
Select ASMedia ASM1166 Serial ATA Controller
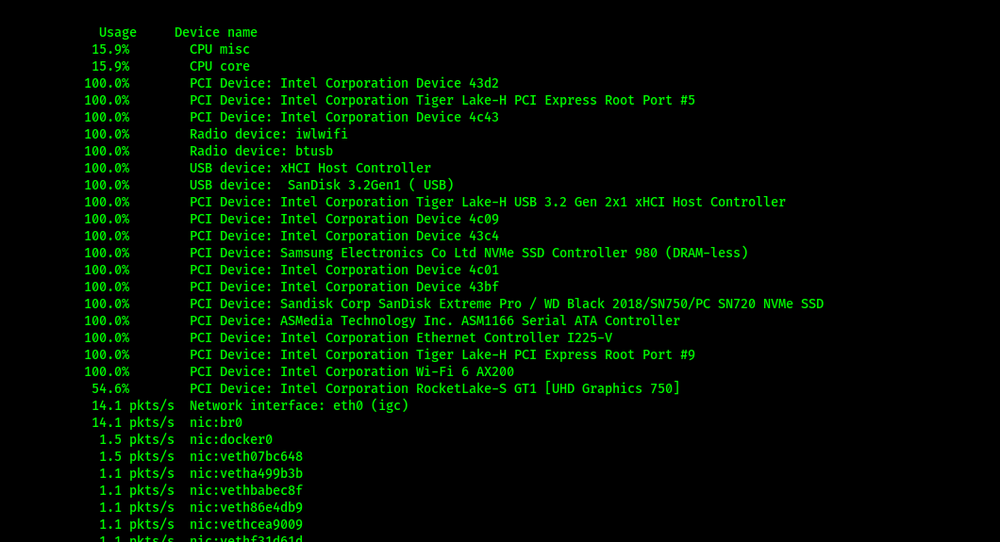(382, 321)
